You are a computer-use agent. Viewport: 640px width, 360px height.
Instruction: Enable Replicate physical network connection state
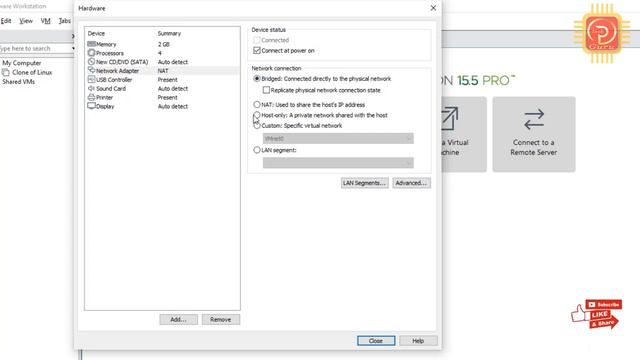click(266, 90)
